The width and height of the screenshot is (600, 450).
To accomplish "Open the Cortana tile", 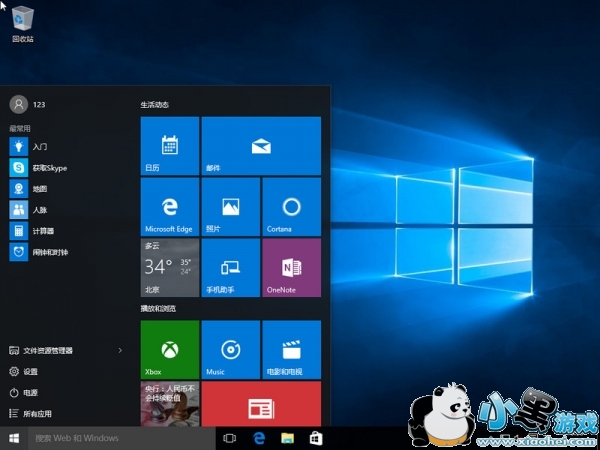I will click(x=291, y=207).
